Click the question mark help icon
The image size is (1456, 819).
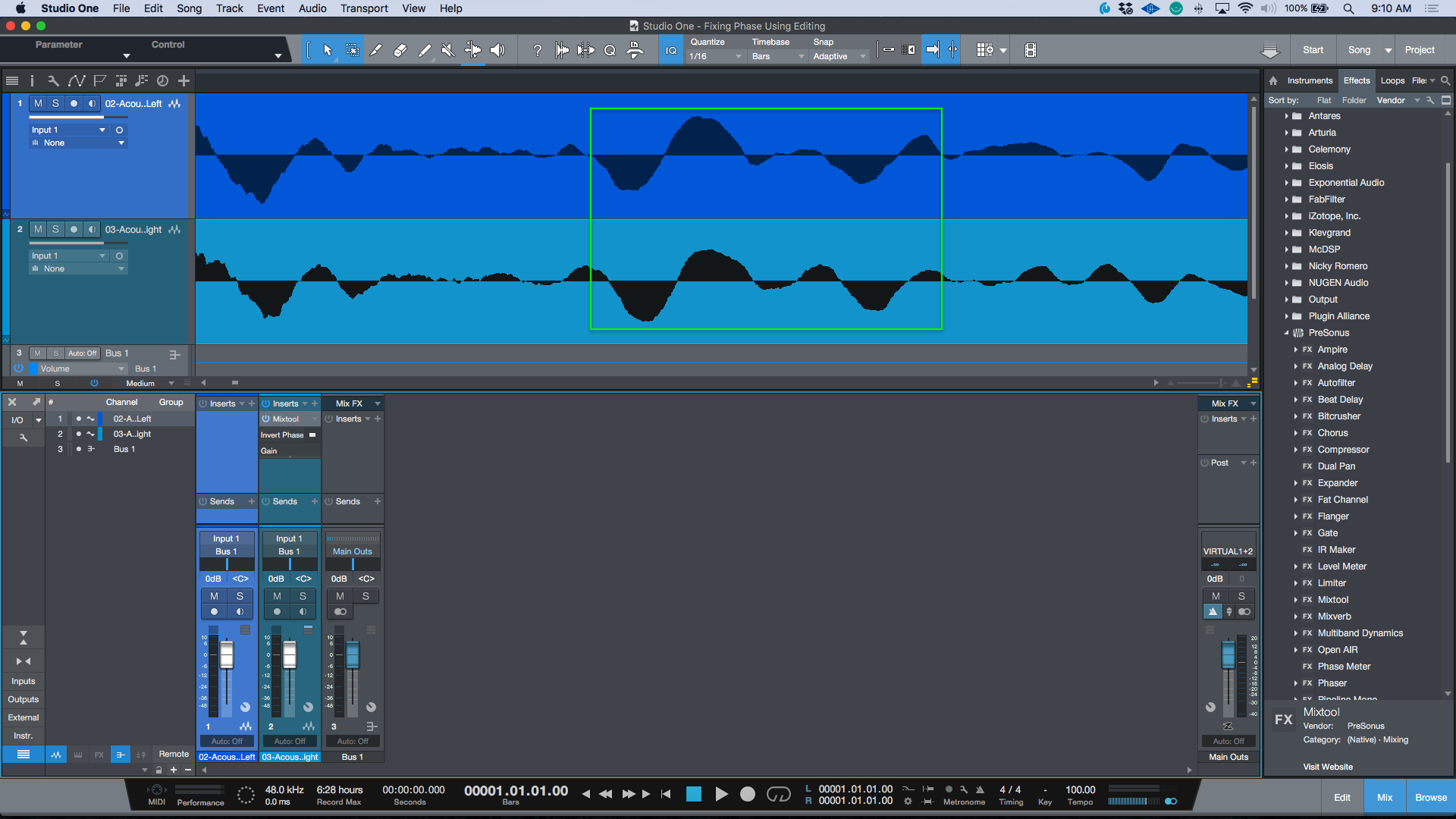(538, 50)
